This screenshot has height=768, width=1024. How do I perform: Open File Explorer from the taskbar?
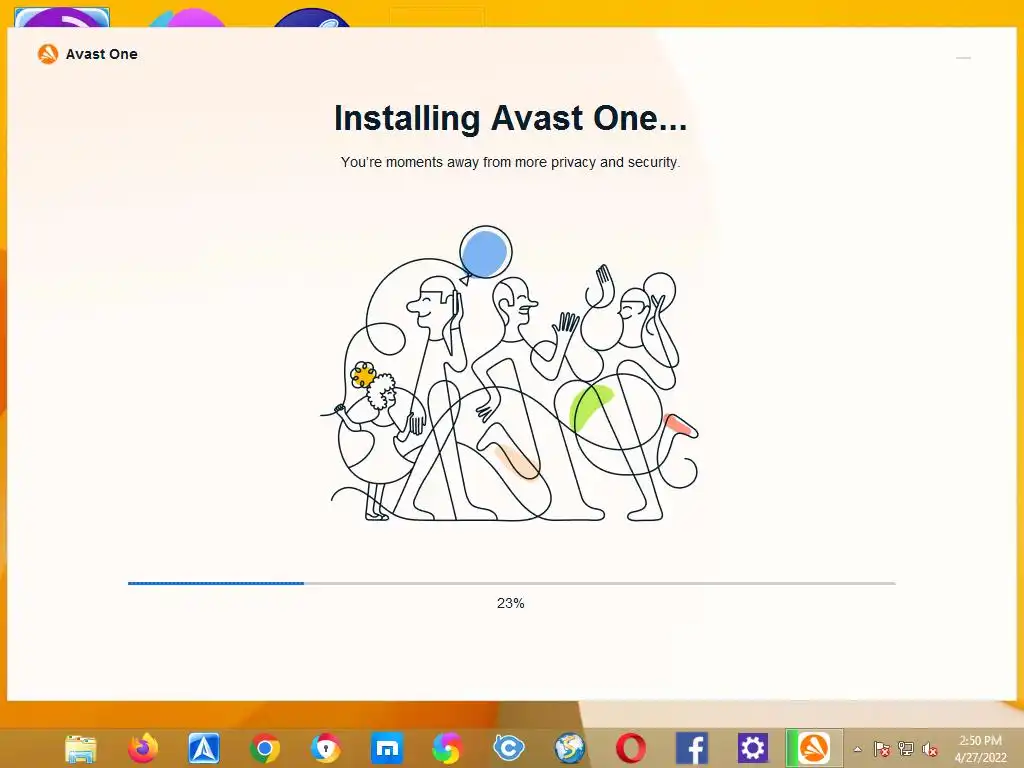click(x=81, y=748)
